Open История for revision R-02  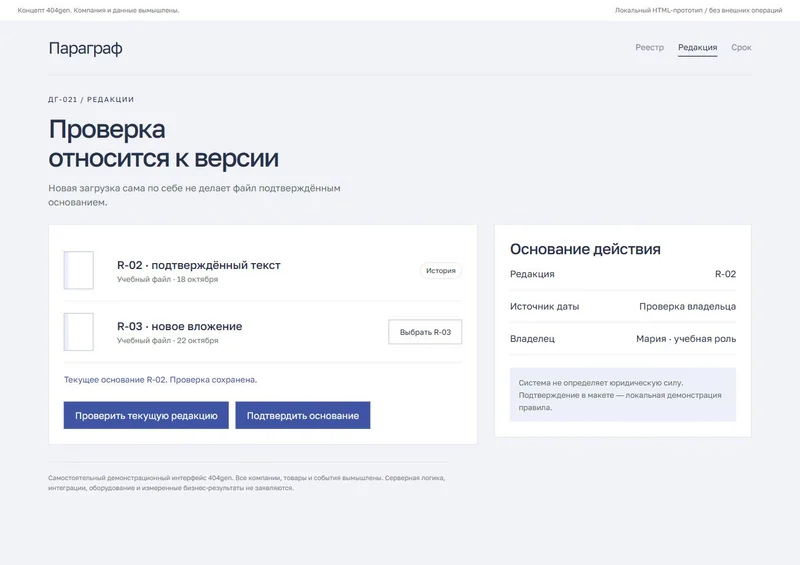click(441, 271)
